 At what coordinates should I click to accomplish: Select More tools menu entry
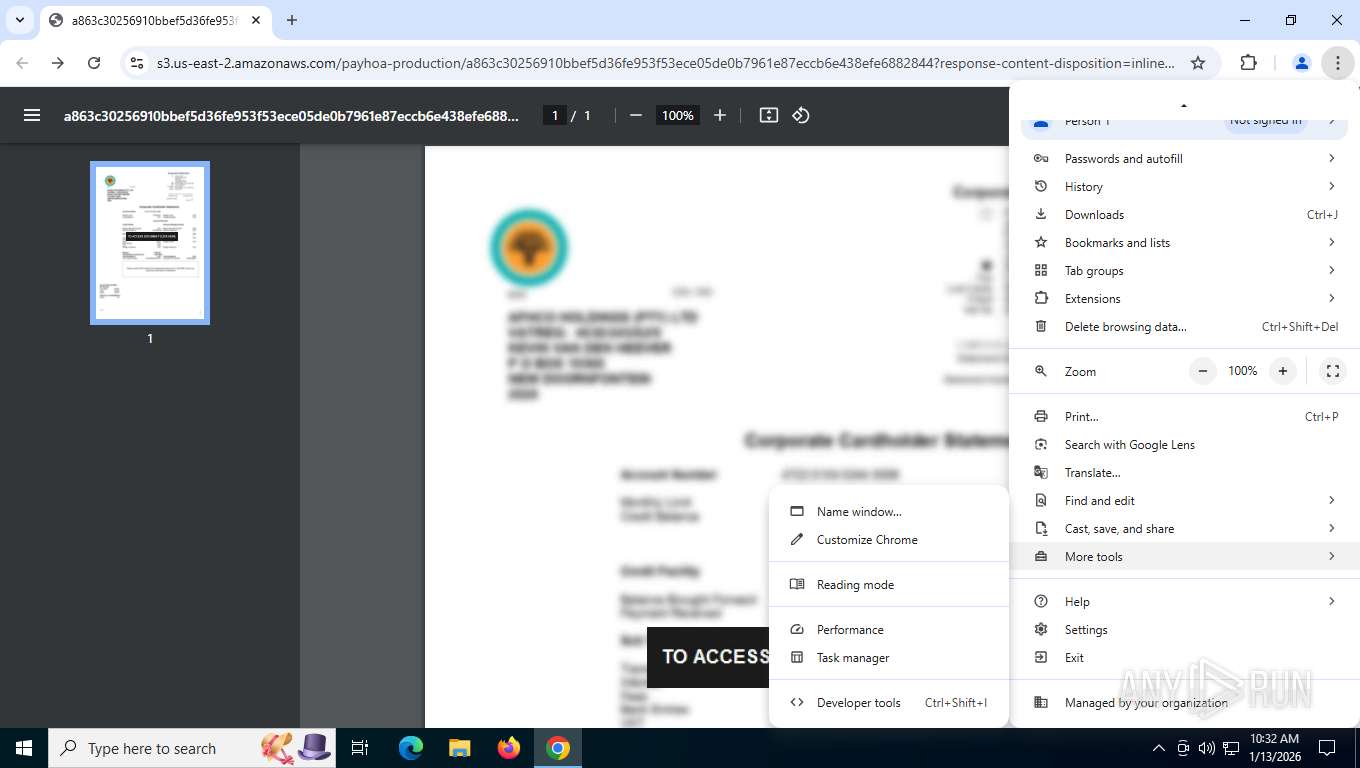click(x=1185, y=557)
